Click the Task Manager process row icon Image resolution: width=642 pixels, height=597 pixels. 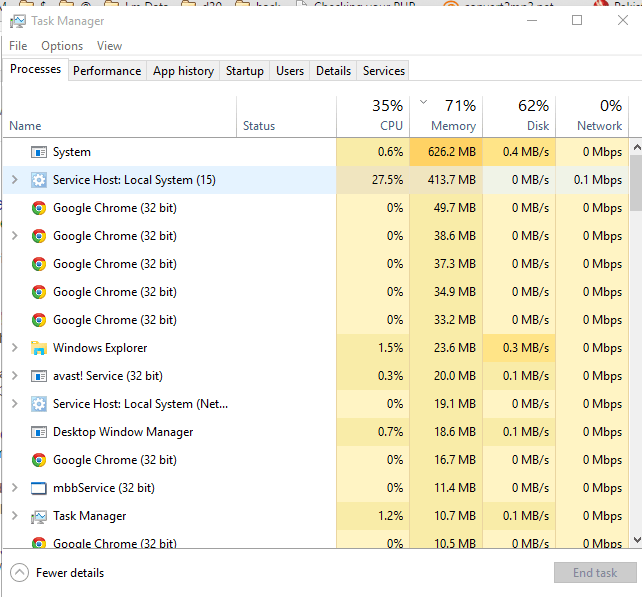coord(39,517)
